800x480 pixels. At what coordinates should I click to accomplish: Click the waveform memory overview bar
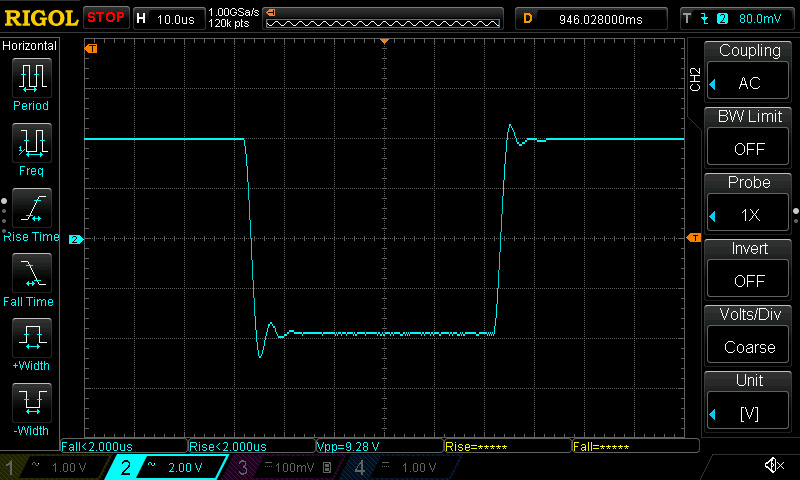[383, 19]
